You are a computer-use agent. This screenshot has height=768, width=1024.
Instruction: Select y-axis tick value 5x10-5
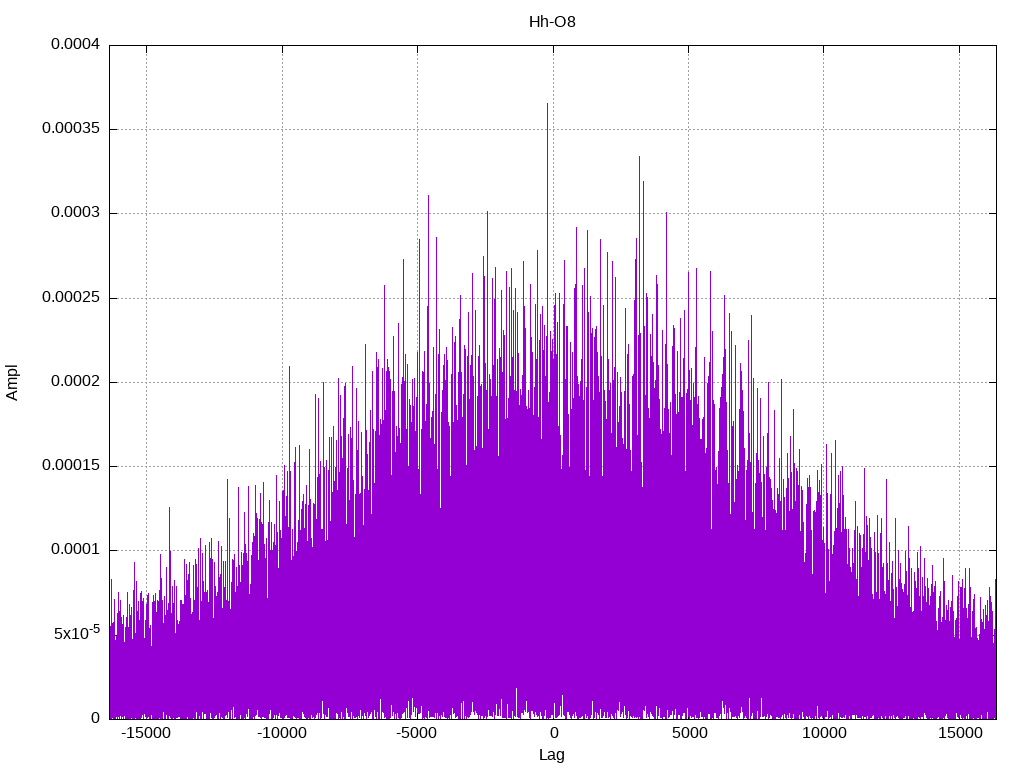pos(77,632)
